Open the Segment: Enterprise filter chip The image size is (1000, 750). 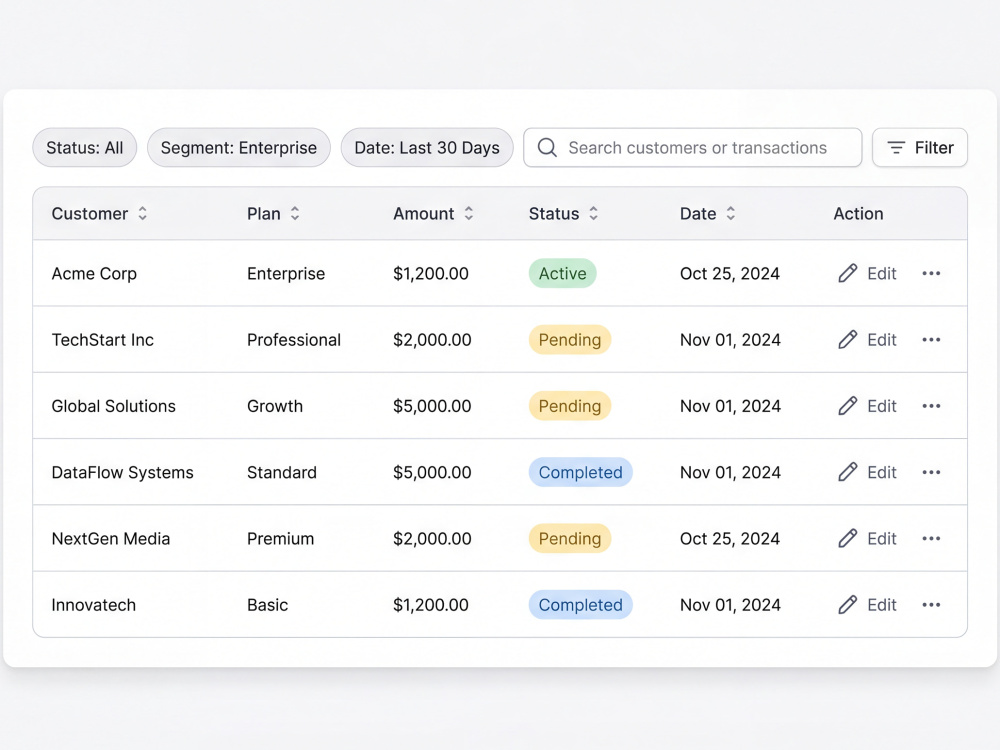tap(239, 147)
